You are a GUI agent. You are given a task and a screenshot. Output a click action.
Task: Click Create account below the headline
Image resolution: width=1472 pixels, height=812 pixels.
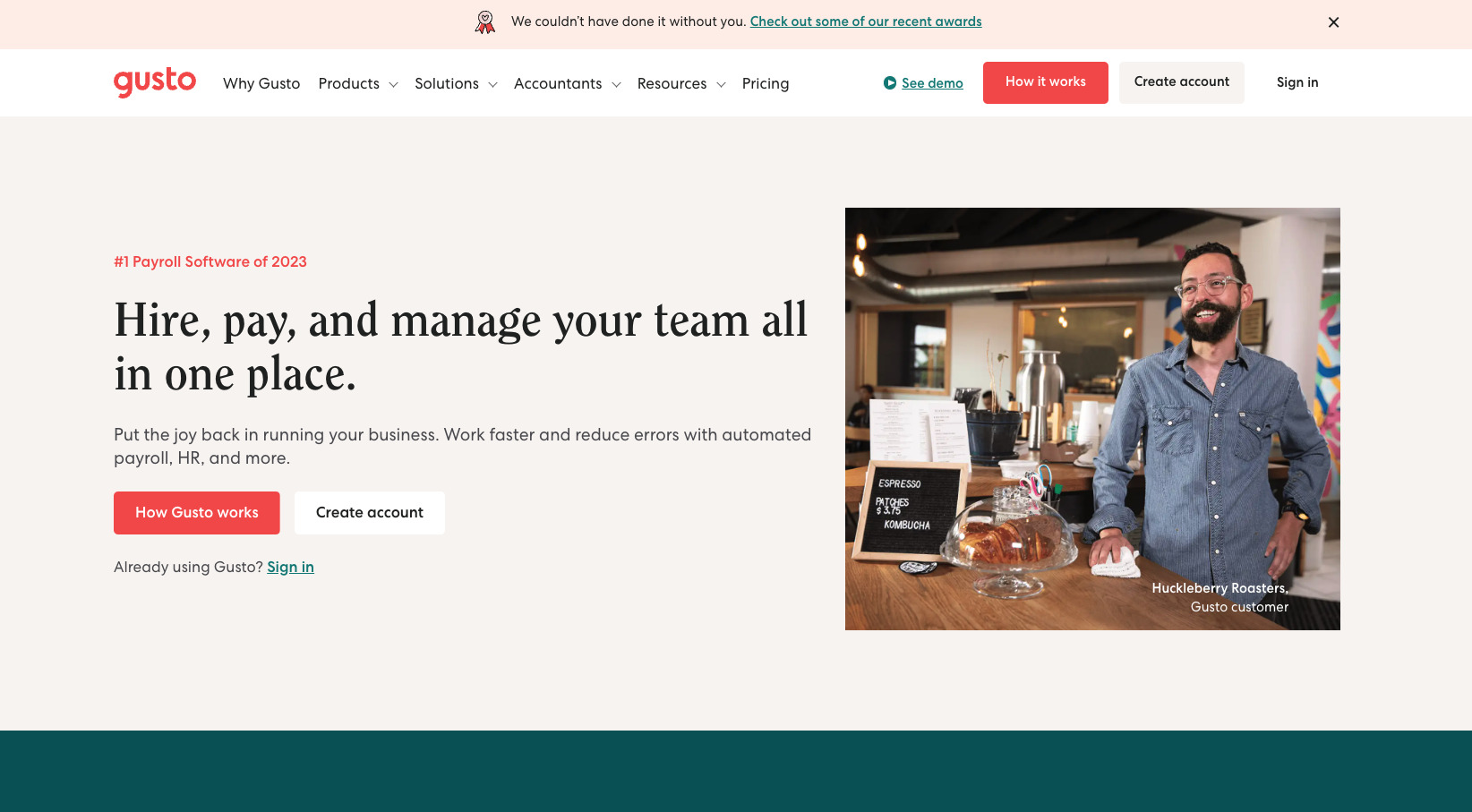[369, 513]
